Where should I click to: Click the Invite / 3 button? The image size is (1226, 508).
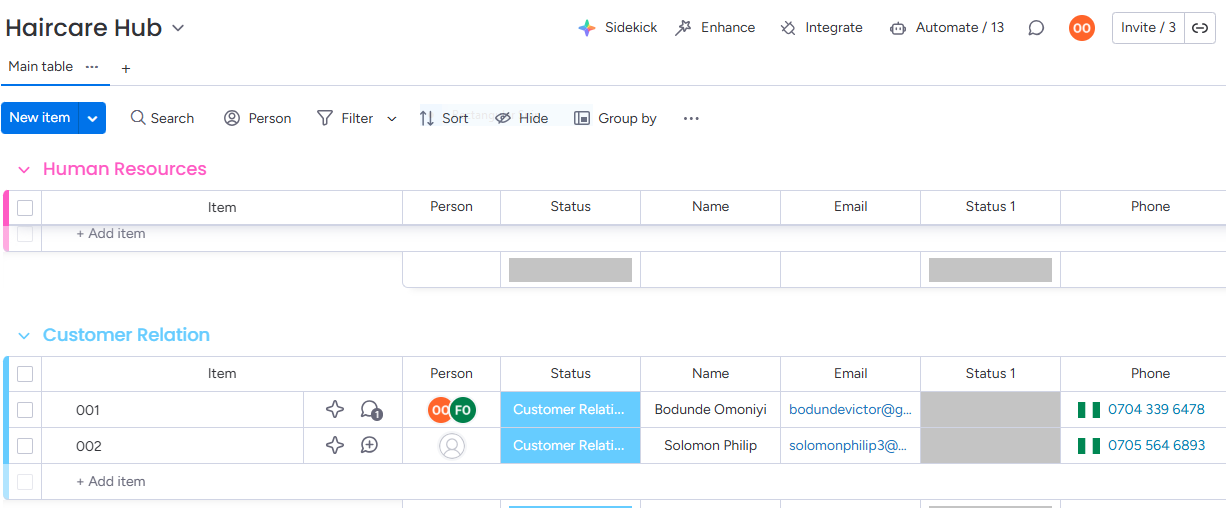coord(1148,28)
